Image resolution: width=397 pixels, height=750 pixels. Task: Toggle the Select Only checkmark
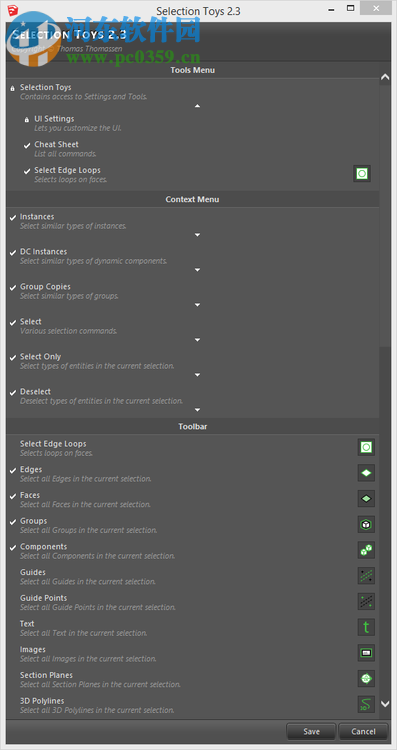[13, 357]
